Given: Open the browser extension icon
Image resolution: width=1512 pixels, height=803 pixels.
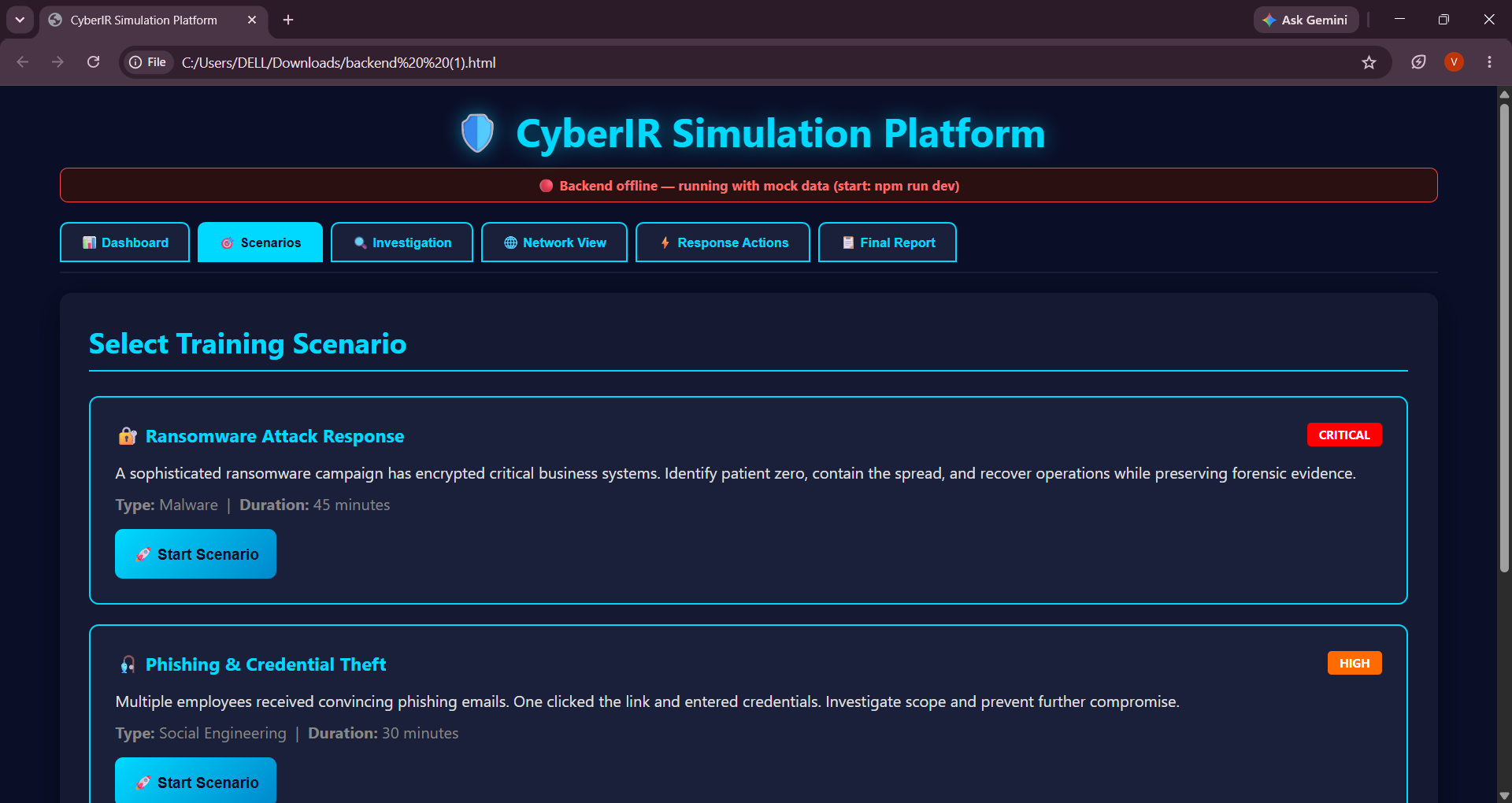Looking at the screenshot, I should pyautogui.click(x=1418, y=62).
